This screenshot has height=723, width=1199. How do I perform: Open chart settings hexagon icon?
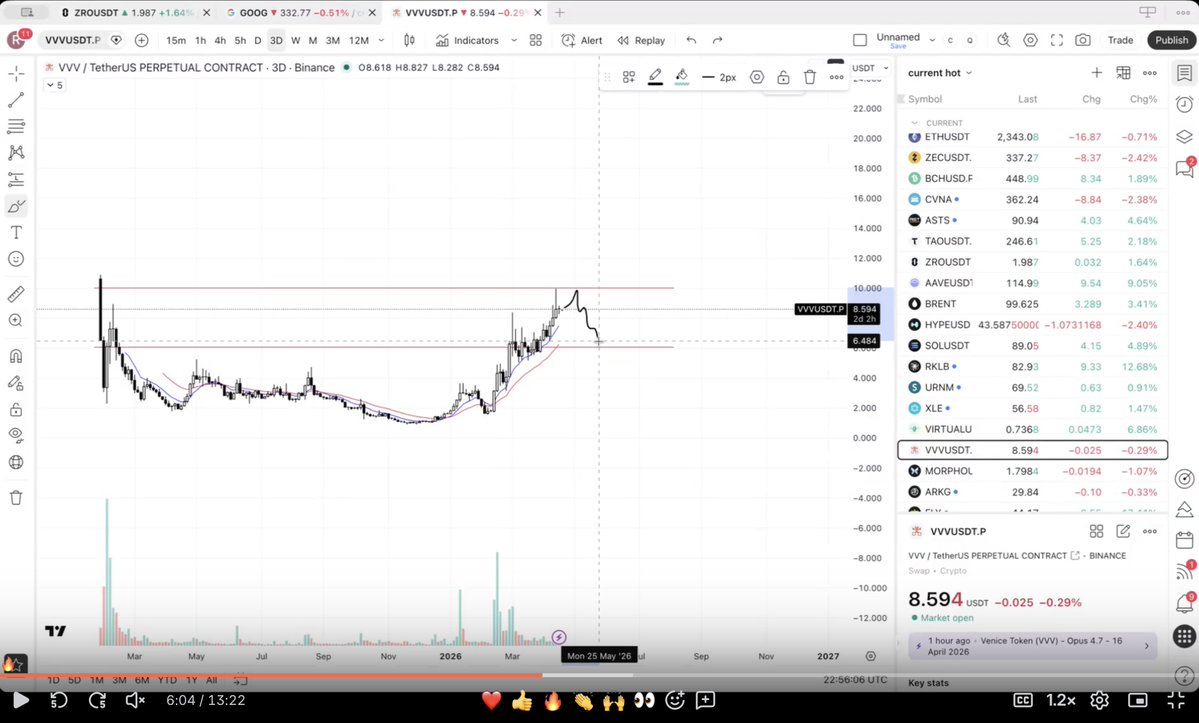pos(1031,40)
